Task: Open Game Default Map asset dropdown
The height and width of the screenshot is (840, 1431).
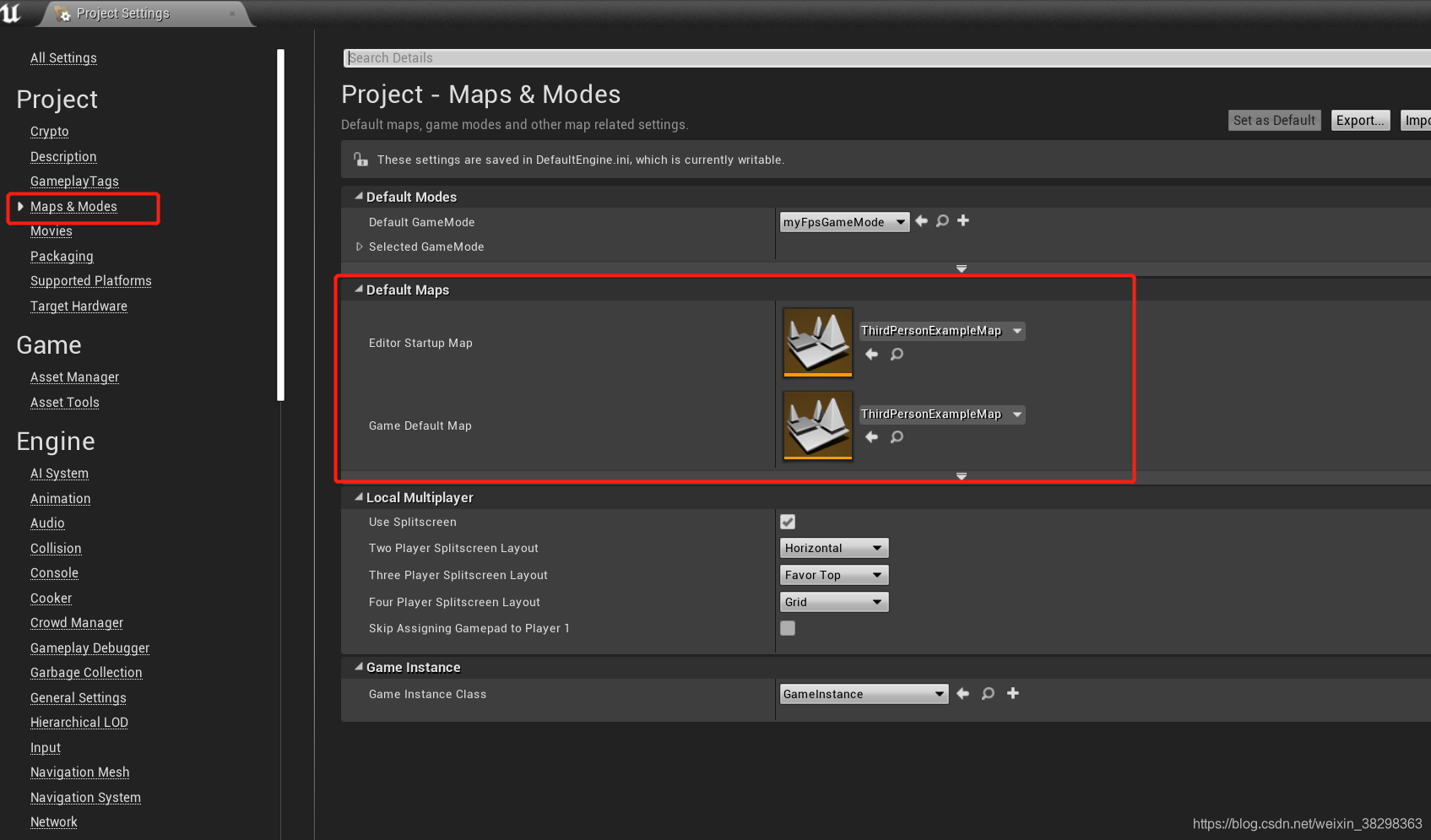Action: pyautogui.click(x=942, y=415)
